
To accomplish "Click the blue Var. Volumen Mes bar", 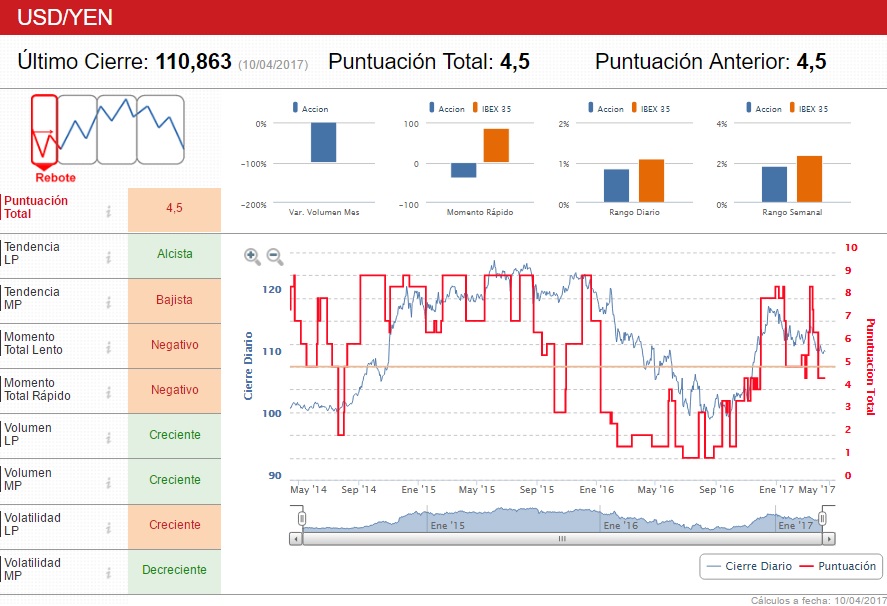I will pos(324,143).
